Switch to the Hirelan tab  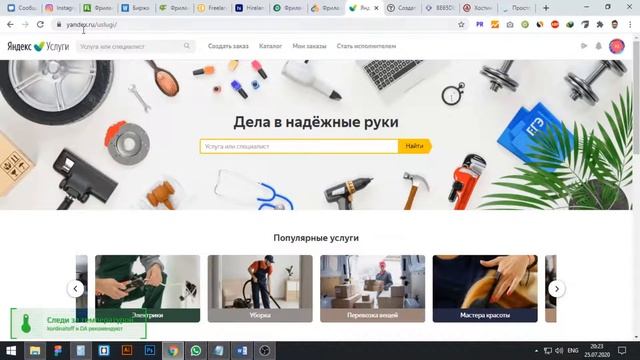coord(250,8)
